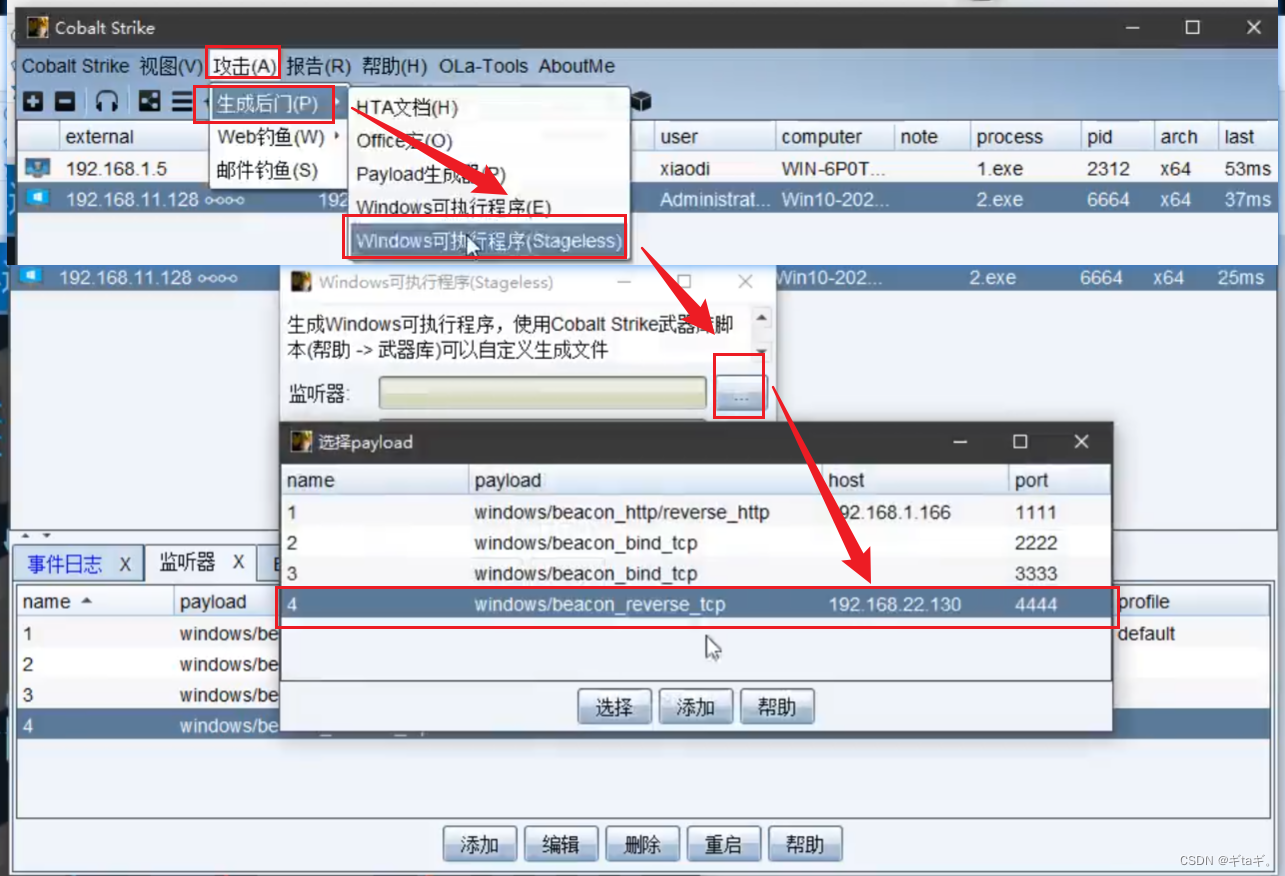The image size is (1285, 876).
Task: Open listeners via headphones toolbar icon
Action: click(107, 102)
